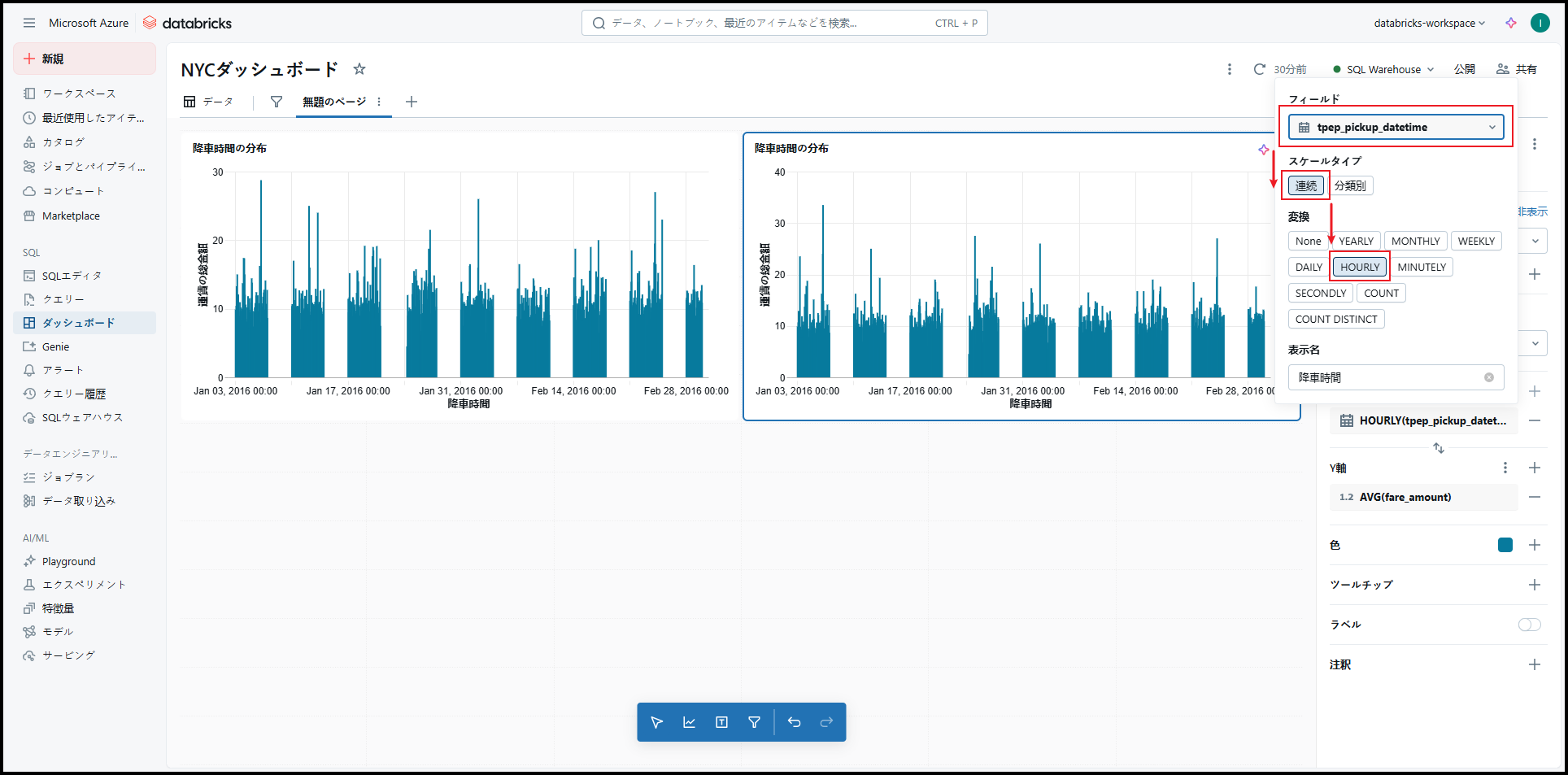The height and width of the screenshot is (775, 1568).
Task: Open the databricks-workspace switcher dropdown
Action: tap(1429, 23)
